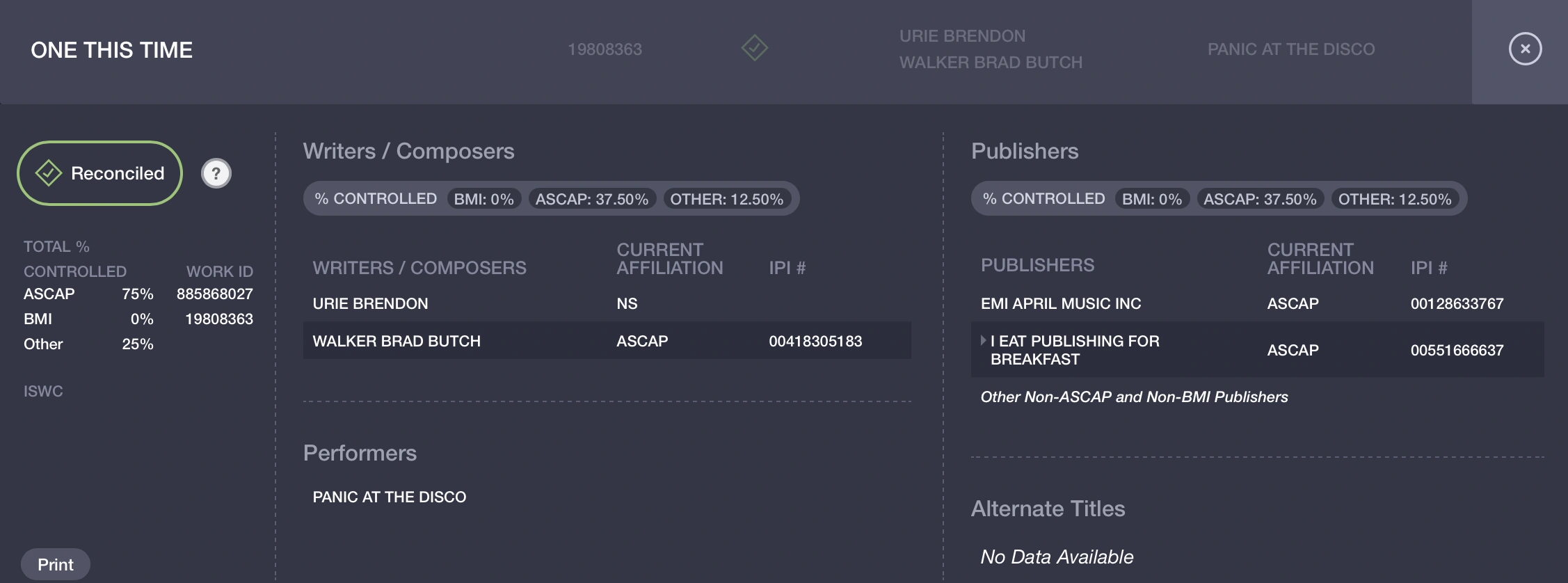The height and width of the screenshot is (583, 1568).
Task: Click the EMI April Music Inc publisher
Action: [1061, 303]
